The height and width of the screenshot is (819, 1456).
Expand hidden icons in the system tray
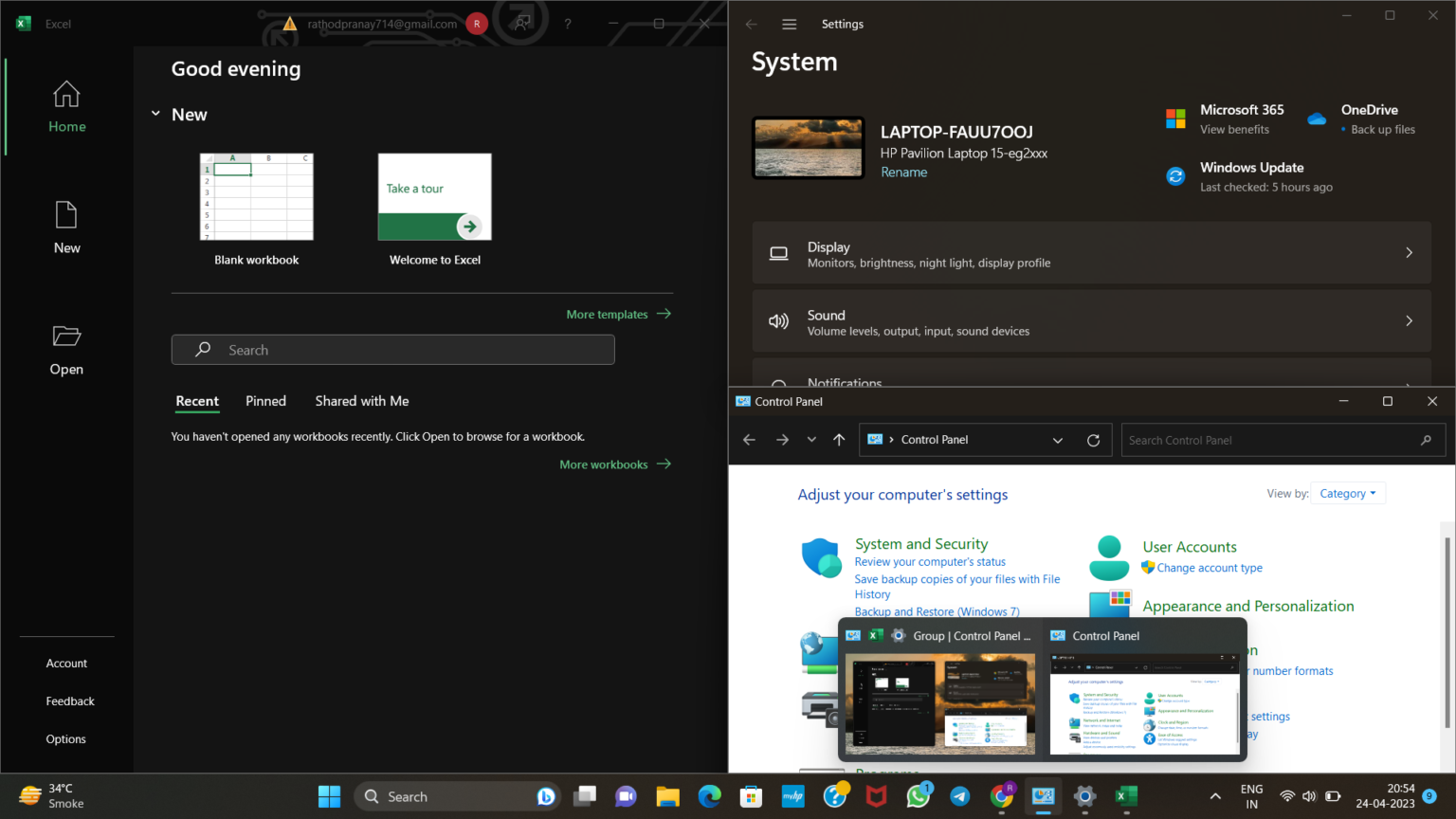[x=1214, y=795]
